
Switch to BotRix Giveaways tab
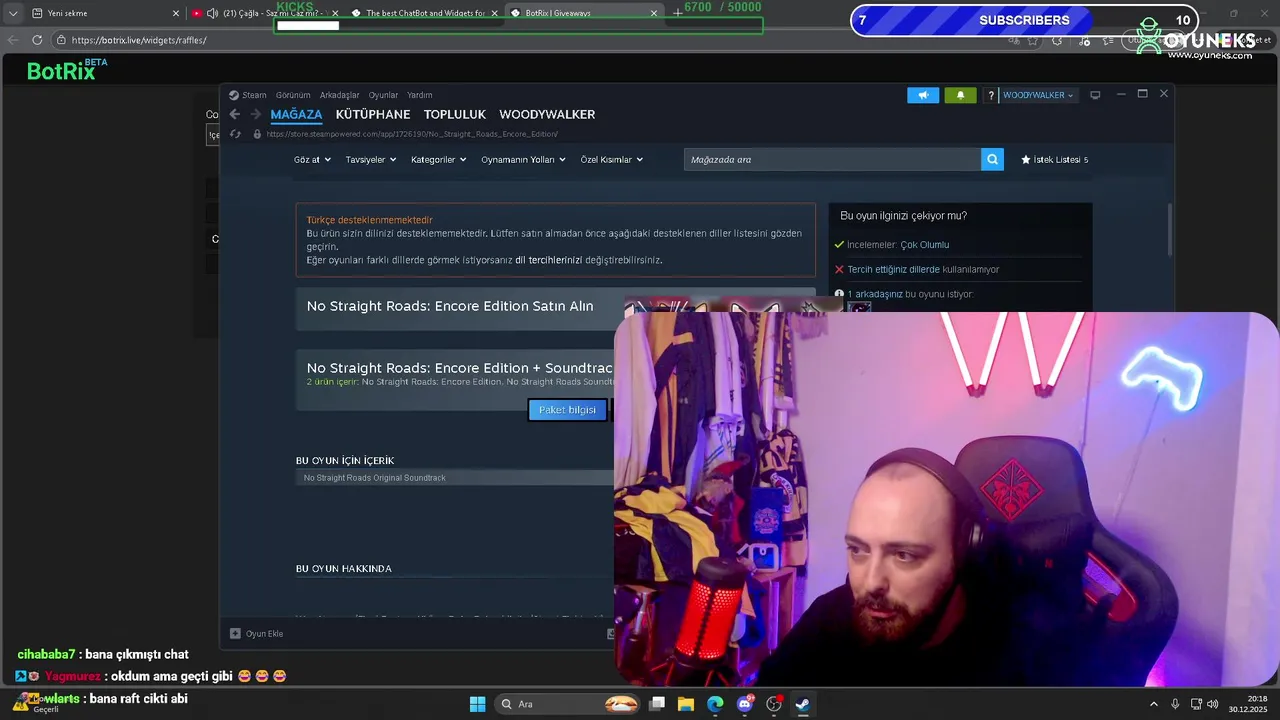click(x=585, y=13)
